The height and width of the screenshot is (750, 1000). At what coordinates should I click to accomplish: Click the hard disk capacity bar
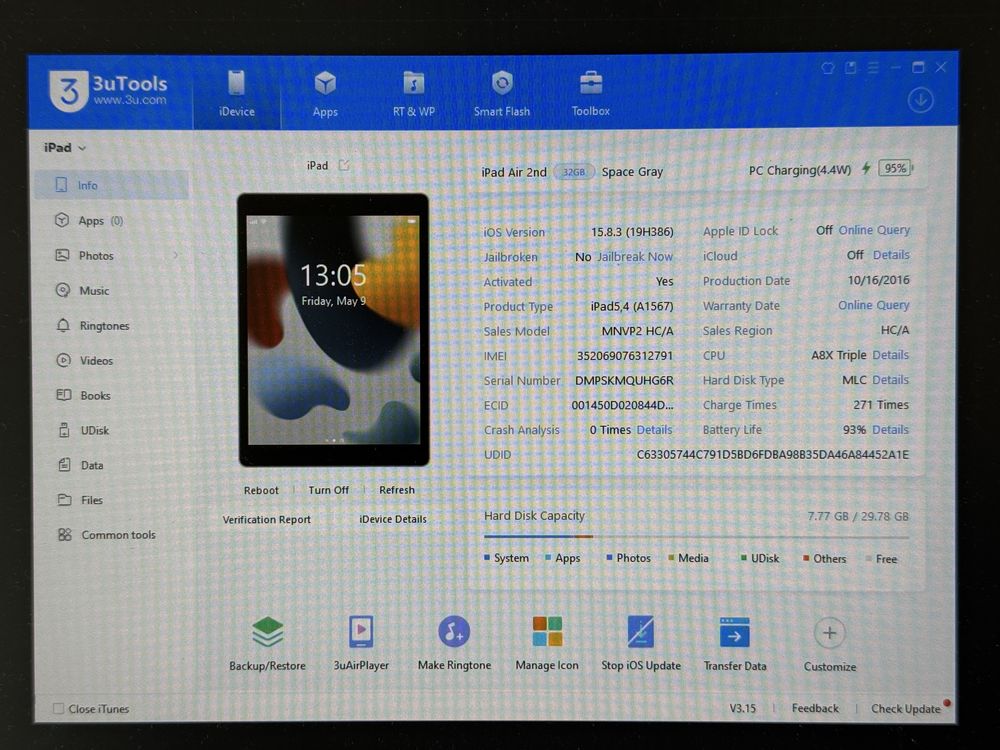(x=696, y=537)
